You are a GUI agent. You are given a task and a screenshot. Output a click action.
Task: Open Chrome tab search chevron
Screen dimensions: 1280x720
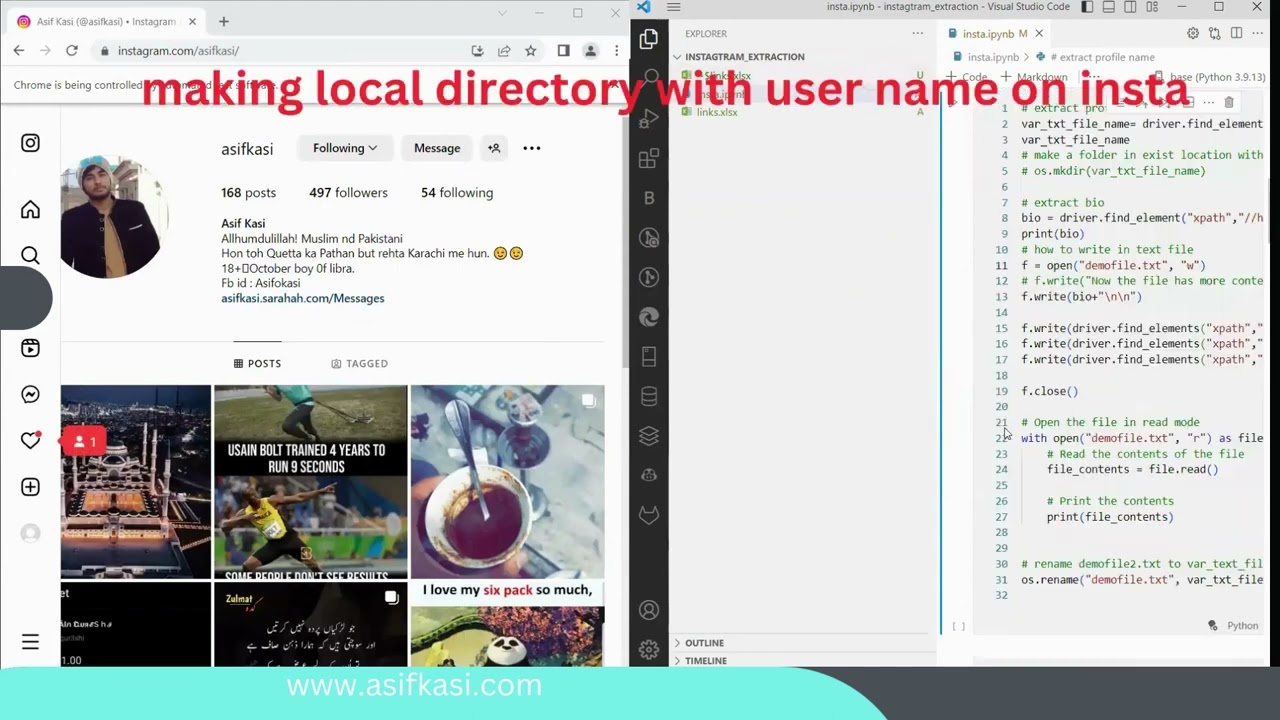(503, 13)
